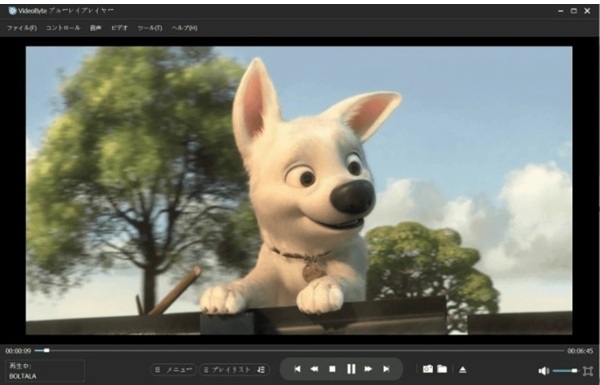Click the total duration 00:06:45

pyautogui.click(x=580, y=351)
